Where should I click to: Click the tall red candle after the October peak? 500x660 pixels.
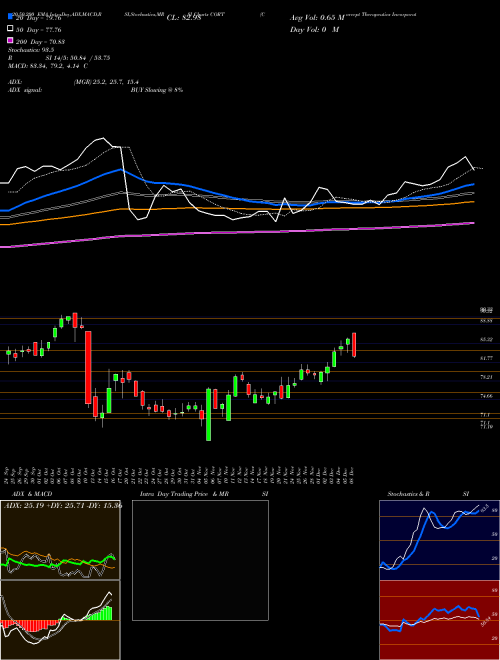88,367
